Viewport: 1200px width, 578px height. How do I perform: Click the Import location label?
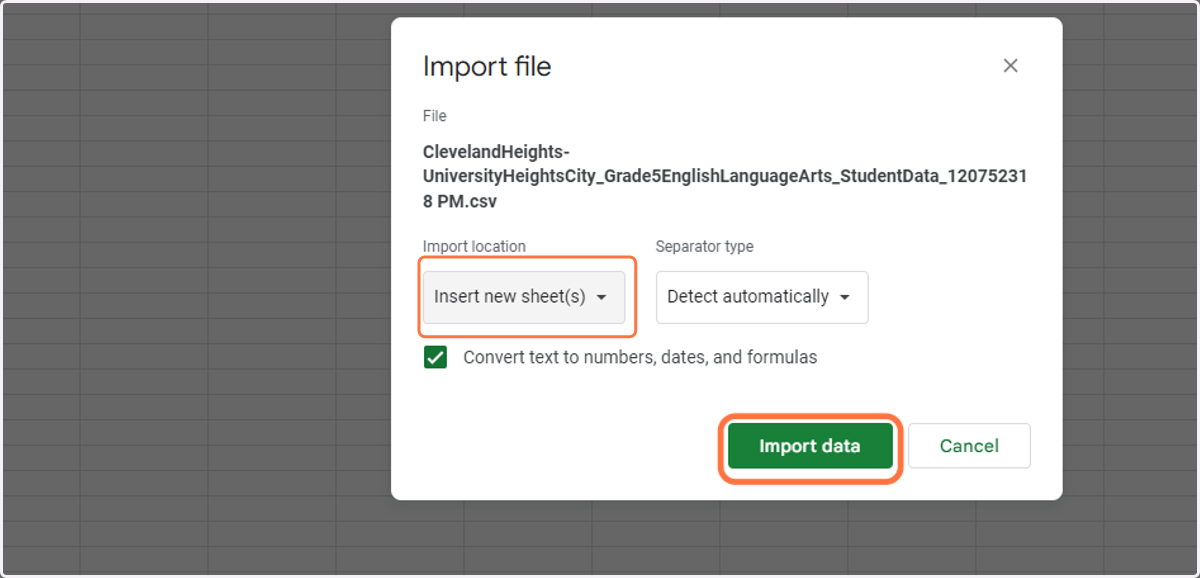[474, 246]
